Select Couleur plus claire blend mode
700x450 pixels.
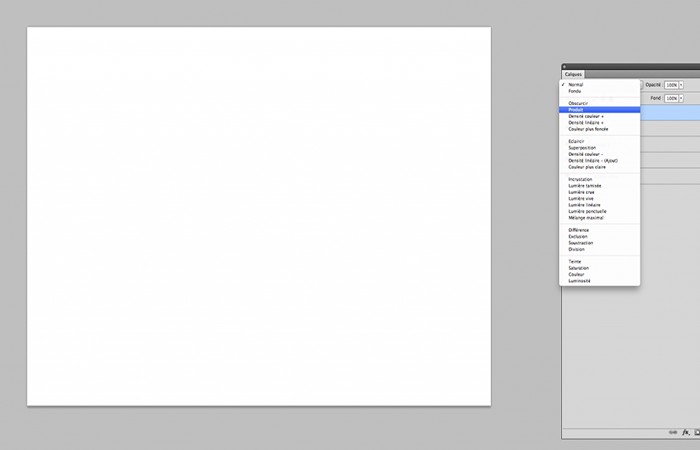(x=600, y=167)
